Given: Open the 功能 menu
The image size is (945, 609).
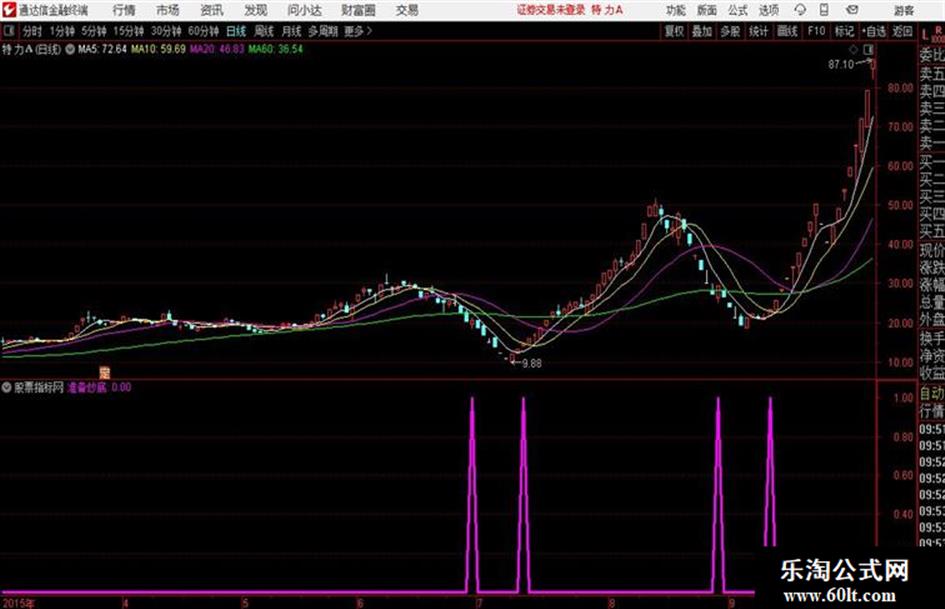Looking at the screenshot, I should coord(676,10).
